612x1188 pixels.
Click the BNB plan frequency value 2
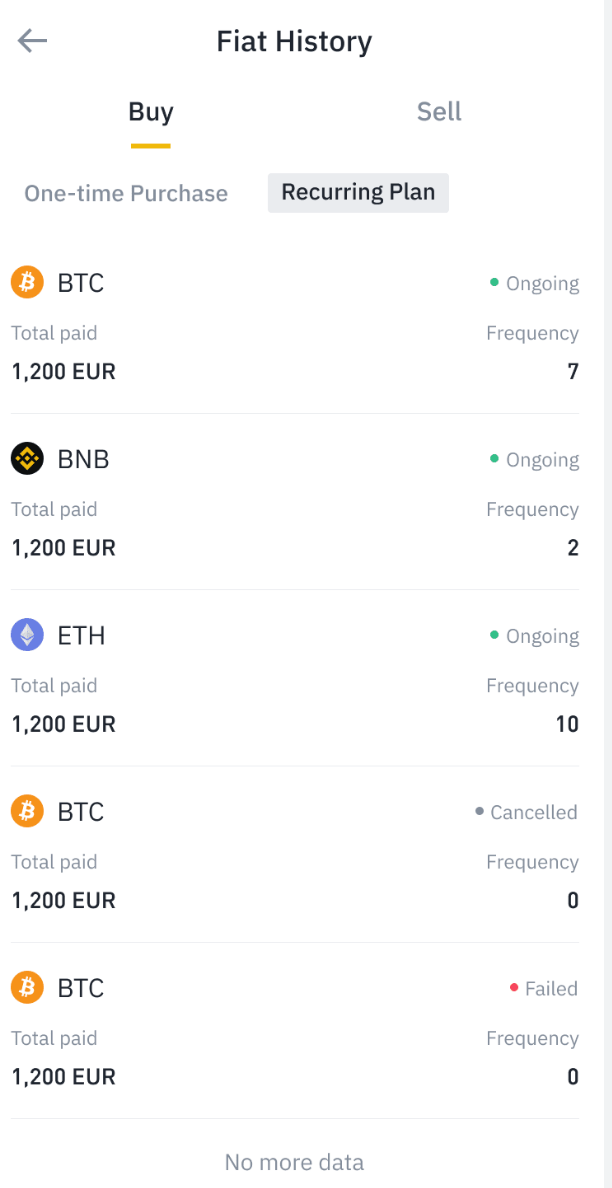[572, 548]
